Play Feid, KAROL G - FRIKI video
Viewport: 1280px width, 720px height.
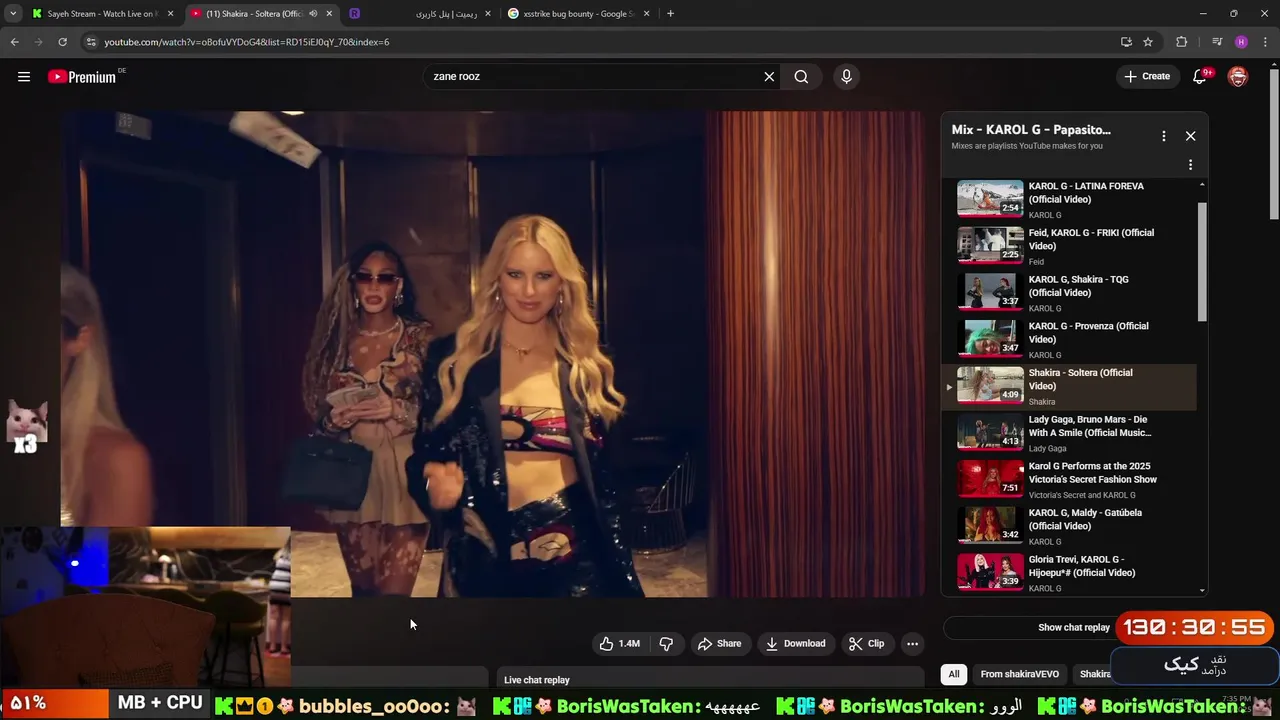pyautogui.click(x=1070, y=246)
